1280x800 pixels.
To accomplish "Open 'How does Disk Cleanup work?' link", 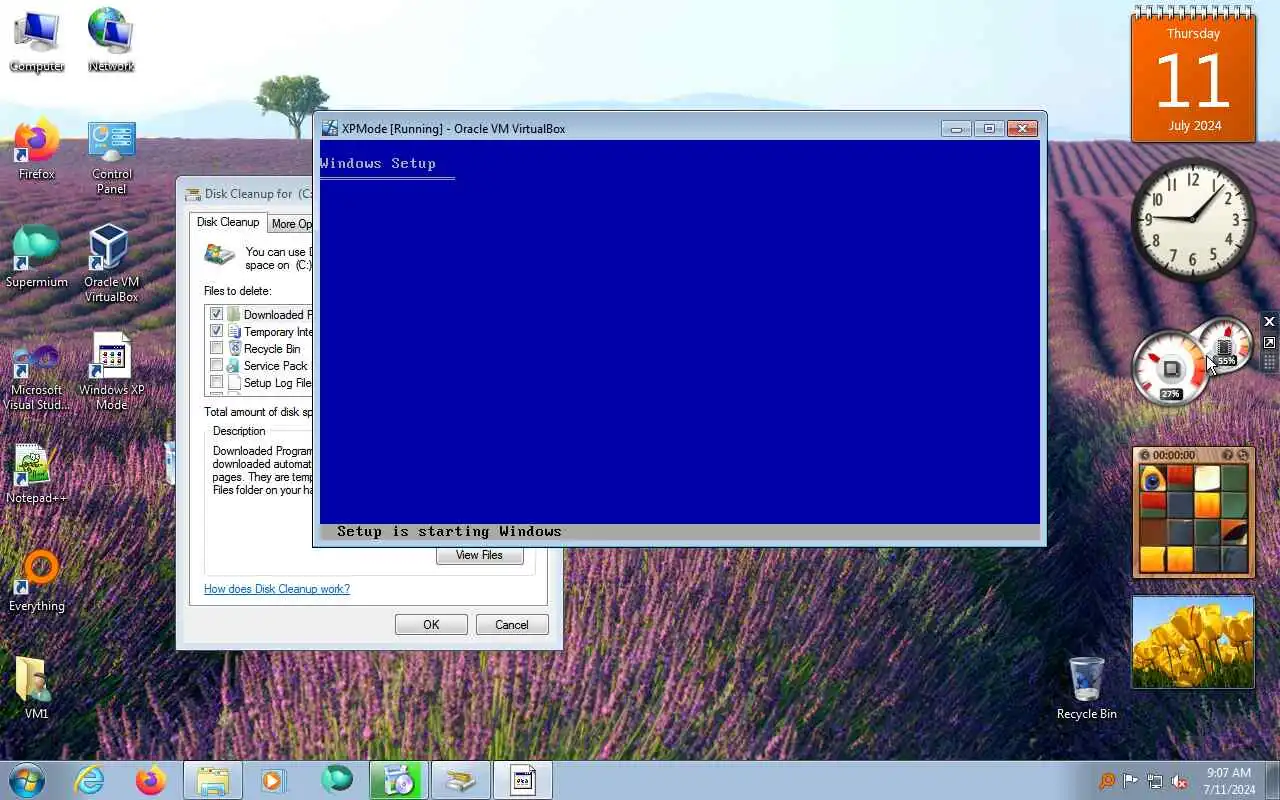I will coord(277,589).
